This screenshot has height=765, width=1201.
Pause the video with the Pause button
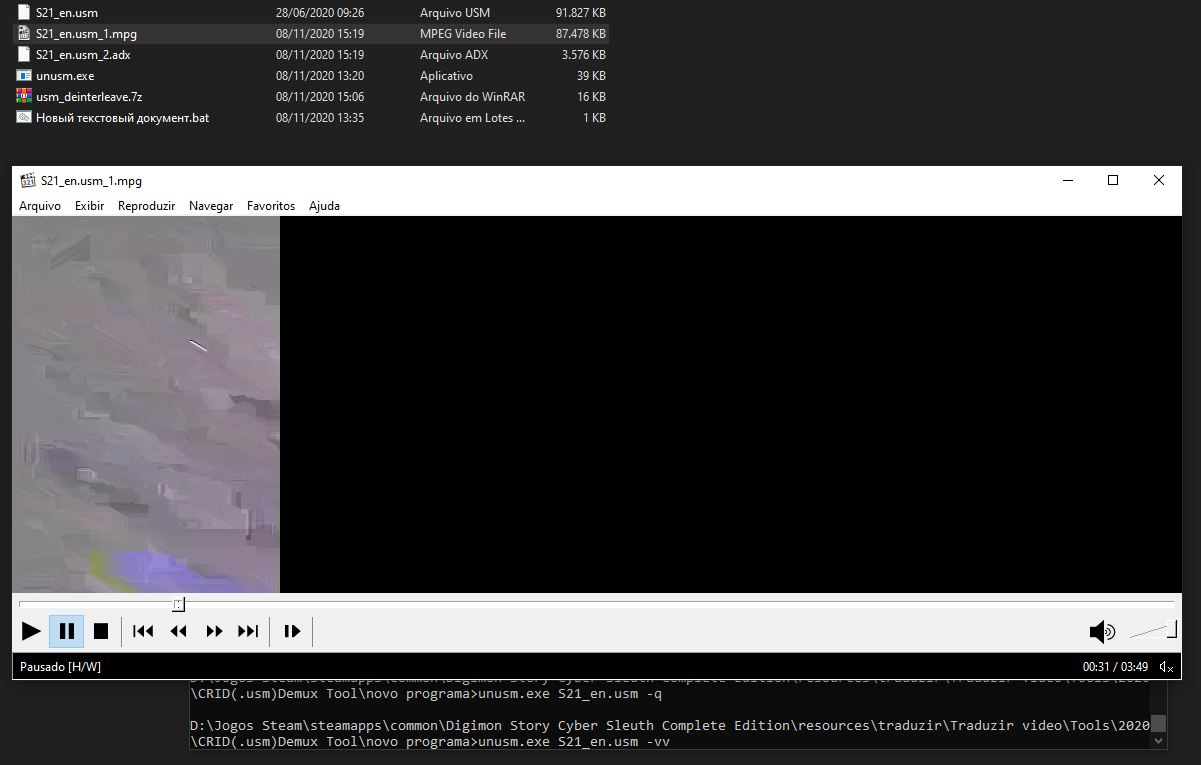click(x=67, y=631)
